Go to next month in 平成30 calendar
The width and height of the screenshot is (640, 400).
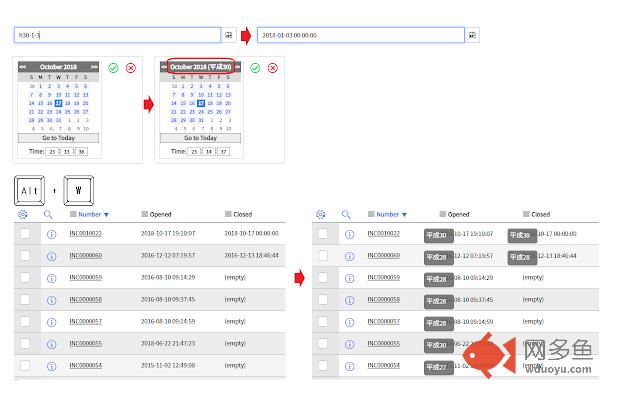(237, 67)
